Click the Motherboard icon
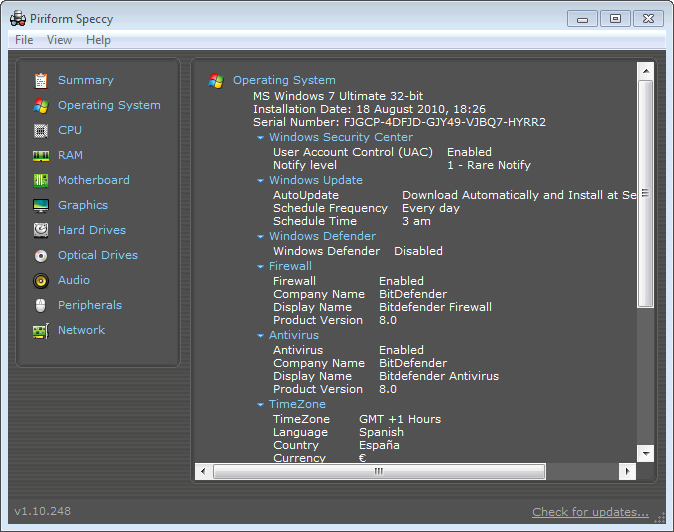Image resolution: width=674 pixels, height=532 pixels. pyautogui.click(x=41, y=180)
